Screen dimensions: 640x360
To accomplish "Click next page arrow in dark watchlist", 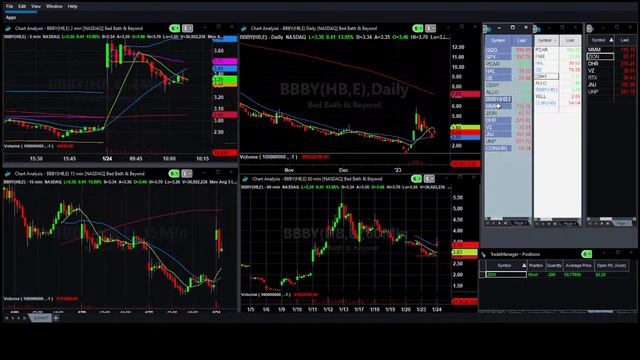I will point(602,223).
